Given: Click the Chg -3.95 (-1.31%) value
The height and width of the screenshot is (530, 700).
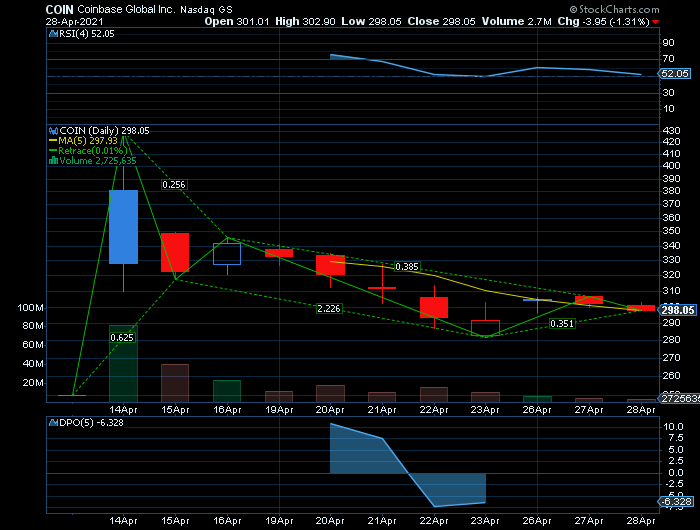Looking at the screenshot, I should tap(603, 21).
